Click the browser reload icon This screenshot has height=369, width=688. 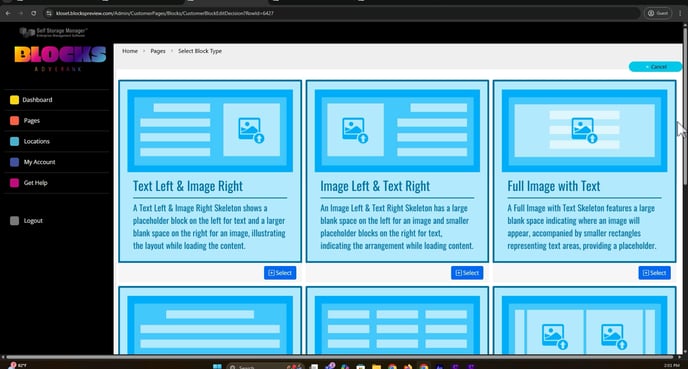coord(34,13)
